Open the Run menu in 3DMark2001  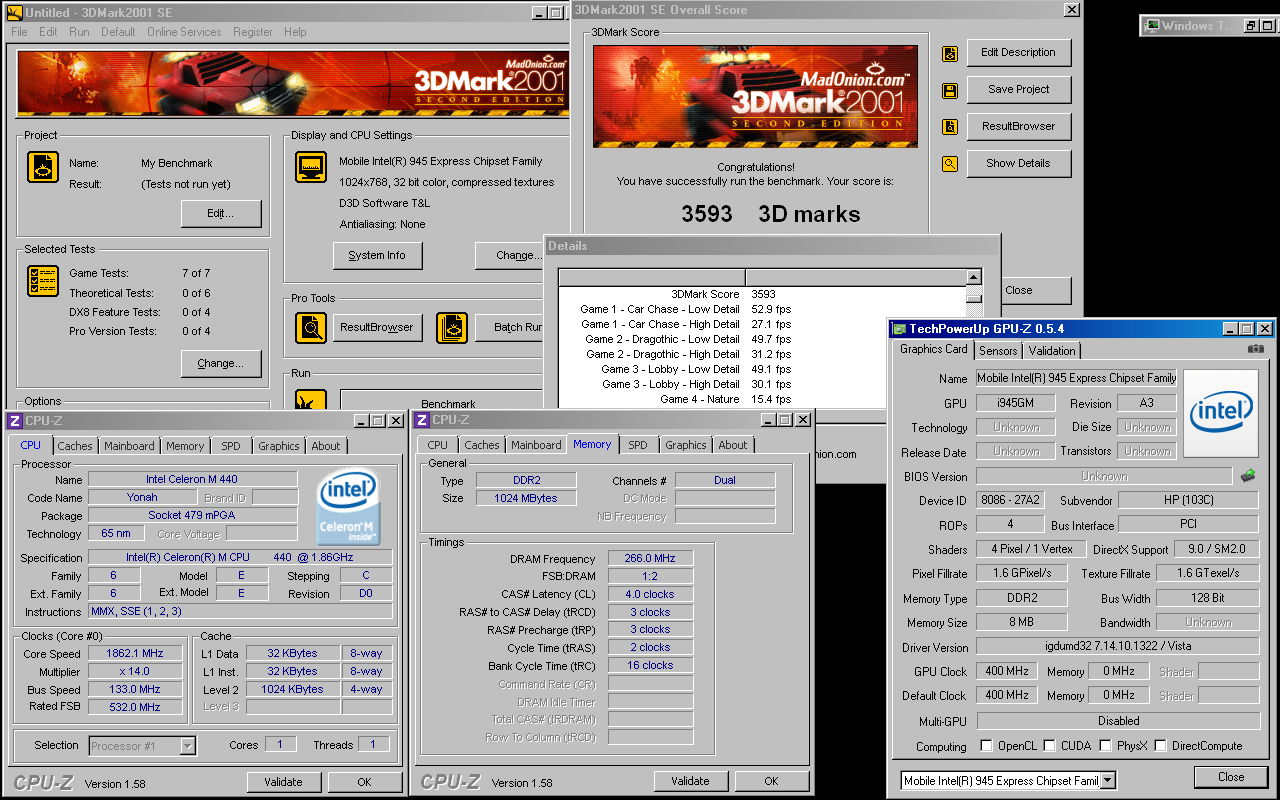(79, 32)
